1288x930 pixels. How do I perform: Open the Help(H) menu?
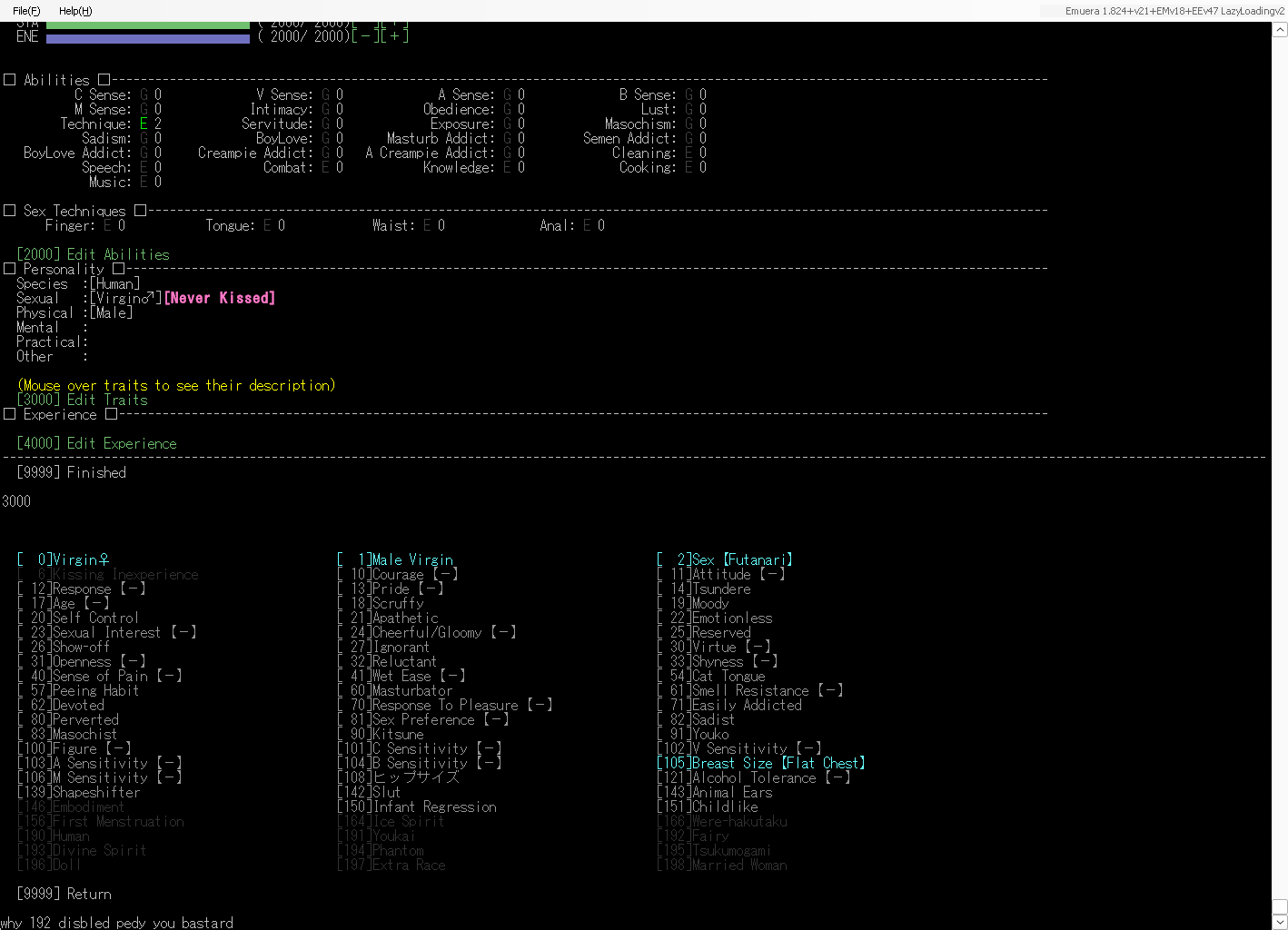(x=75, y=11)
